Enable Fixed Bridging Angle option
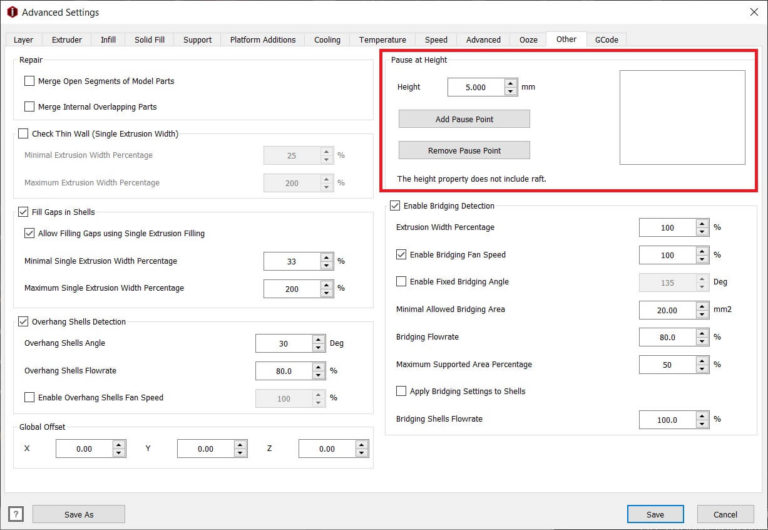The width and height of the screenshot is (768, 530). (402, 282)
